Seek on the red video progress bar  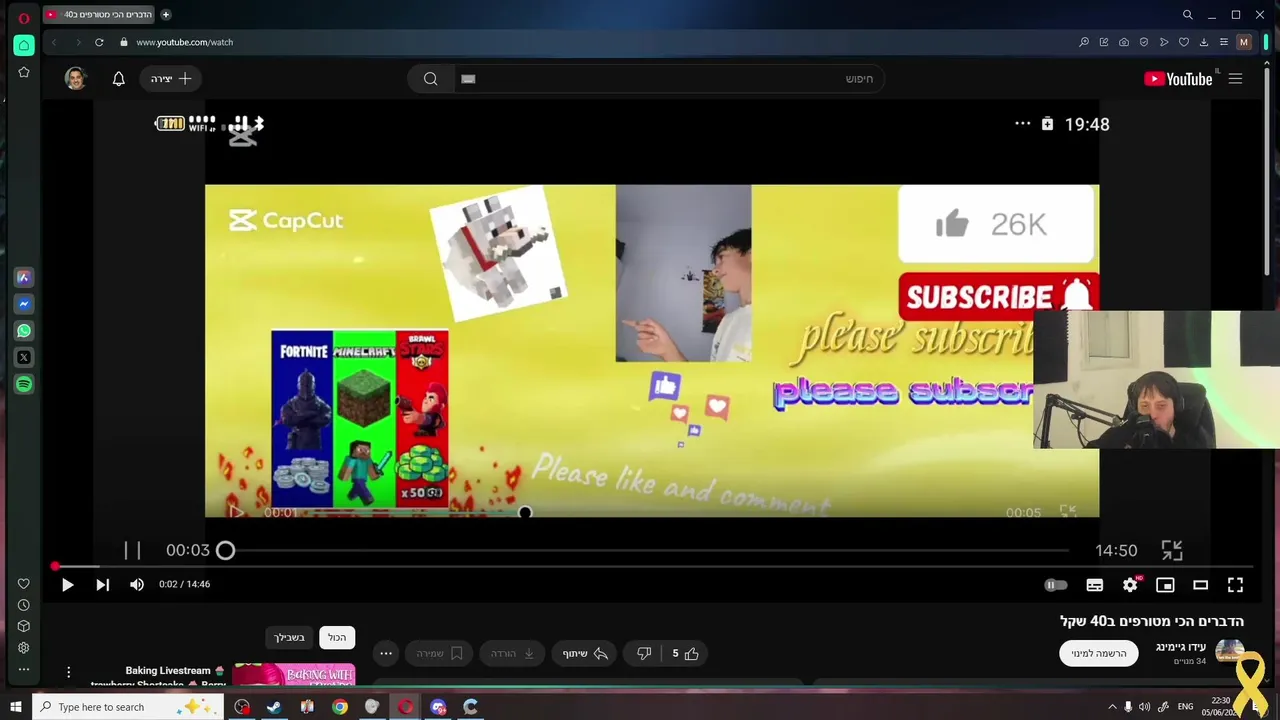(x=654, y=566)
